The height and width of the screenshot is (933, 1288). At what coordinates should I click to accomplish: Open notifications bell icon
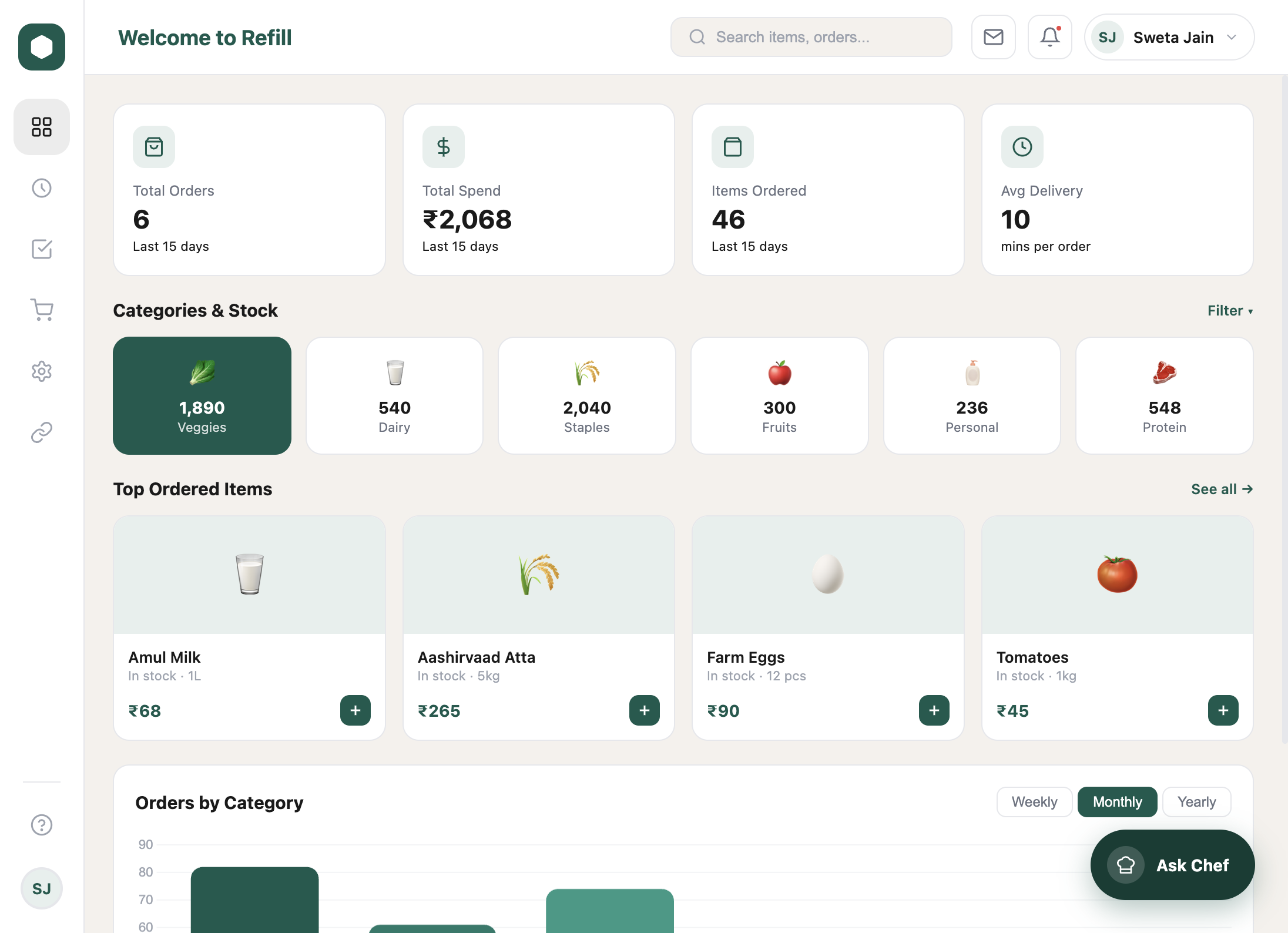click(1050, 37)
